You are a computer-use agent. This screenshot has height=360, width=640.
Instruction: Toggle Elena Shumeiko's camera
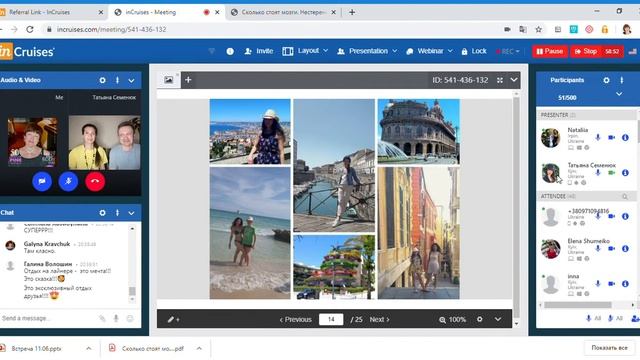[x=611, y=249]
